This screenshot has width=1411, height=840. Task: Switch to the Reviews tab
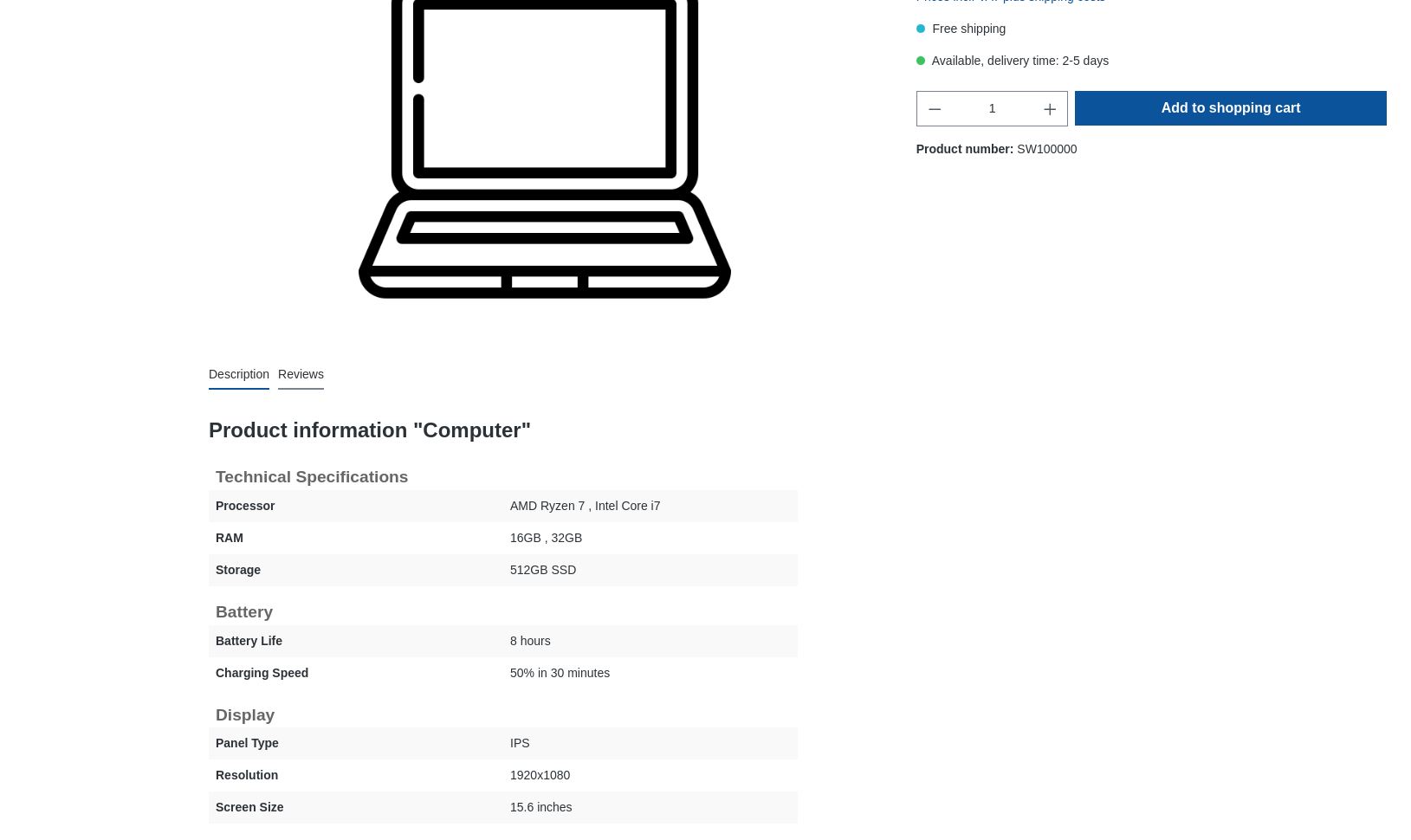pyautogui.click(x=301, y=374)
